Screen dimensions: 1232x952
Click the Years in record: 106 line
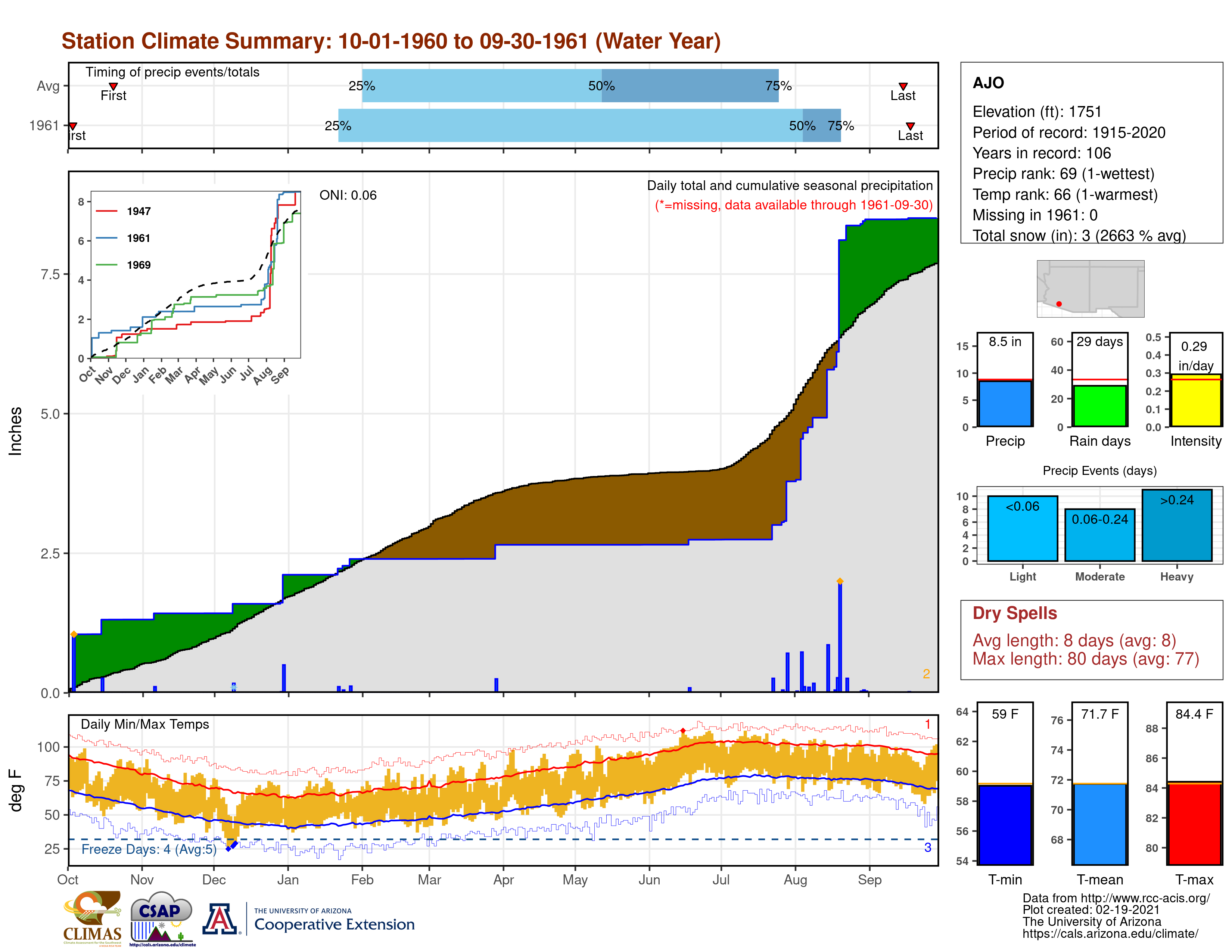point(1042,153)
